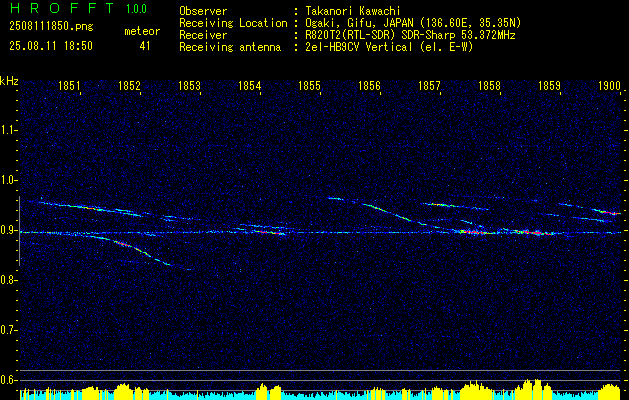629x400 pixels.
Task: Click the 1856 time marker
Action: coord(369,85)
